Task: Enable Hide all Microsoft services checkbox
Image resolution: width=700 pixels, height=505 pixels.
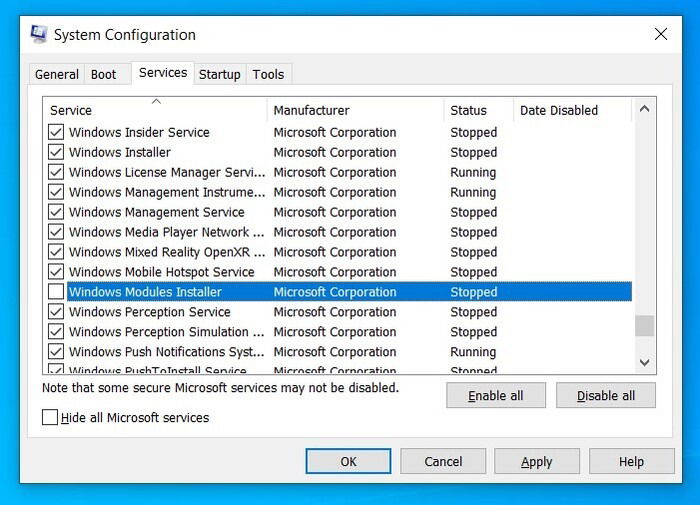Action: coord(50,417)
